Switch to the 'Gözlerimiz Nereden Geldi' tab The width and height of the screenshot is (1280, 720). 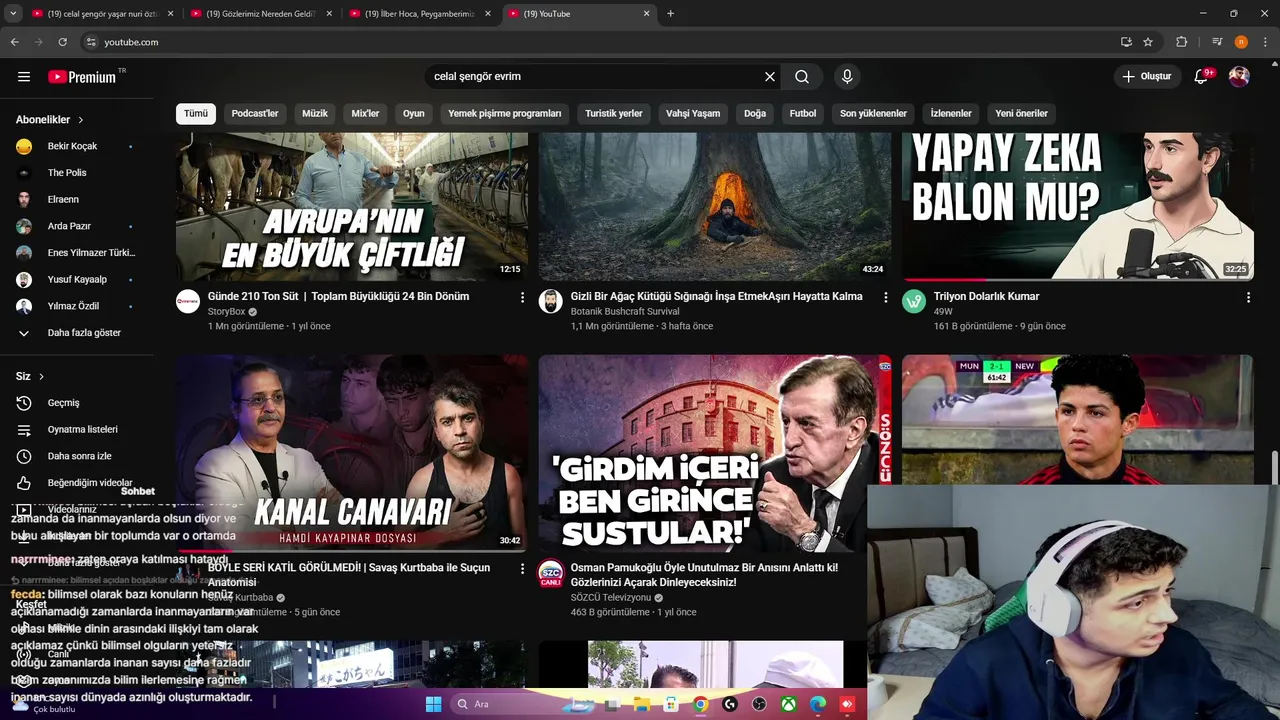point(261,14)
